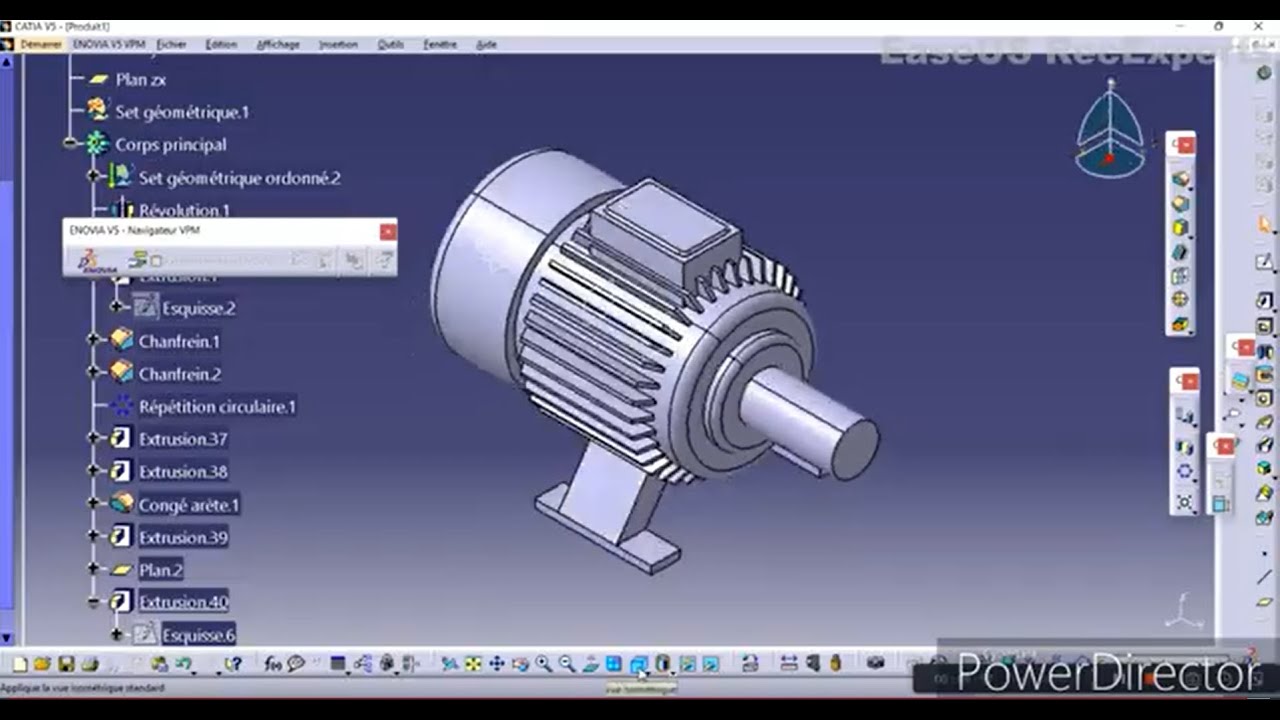Select the Pad tool on right toolbar

[x=1264, y=301]
